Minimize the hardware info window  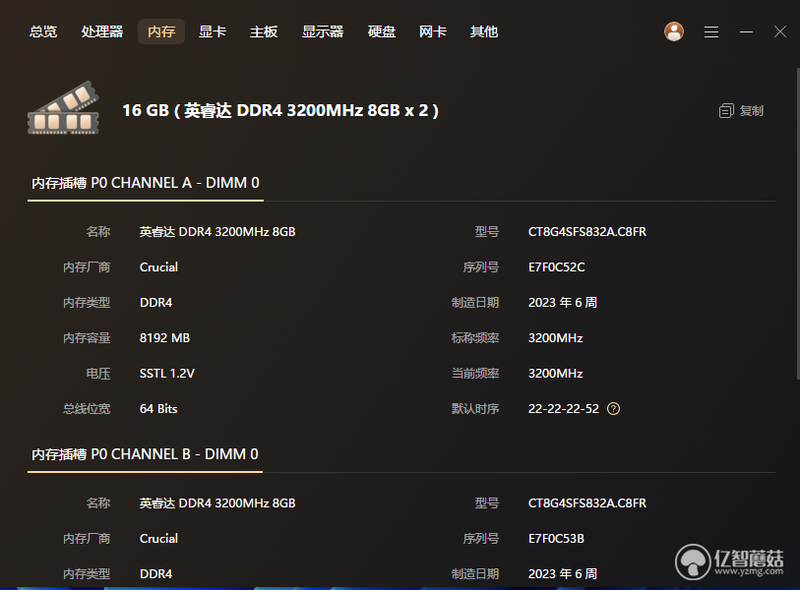point(746,32)
